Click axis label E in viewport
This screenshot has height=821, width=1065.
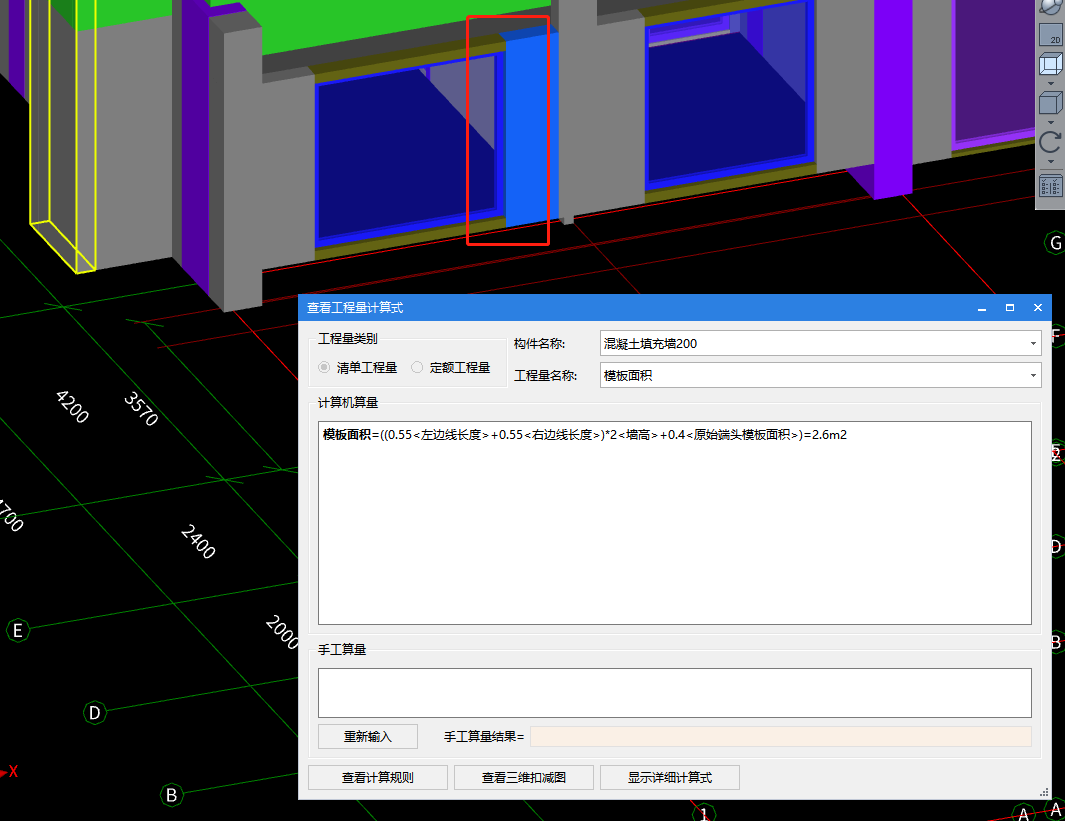pos(18,631)
